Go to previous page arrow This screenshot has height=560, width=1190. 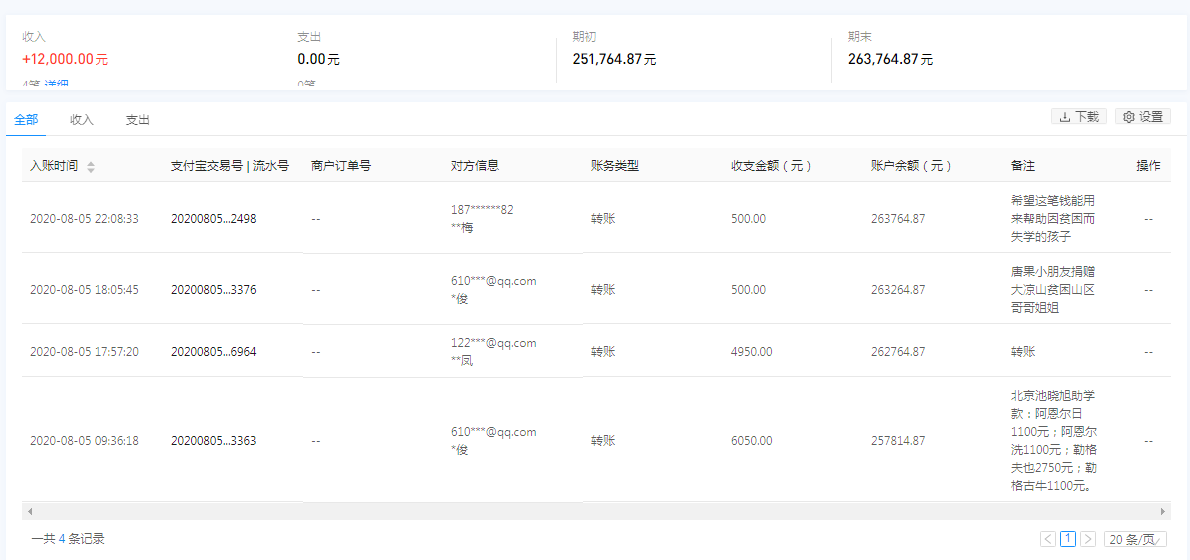tap(1048, 539)
